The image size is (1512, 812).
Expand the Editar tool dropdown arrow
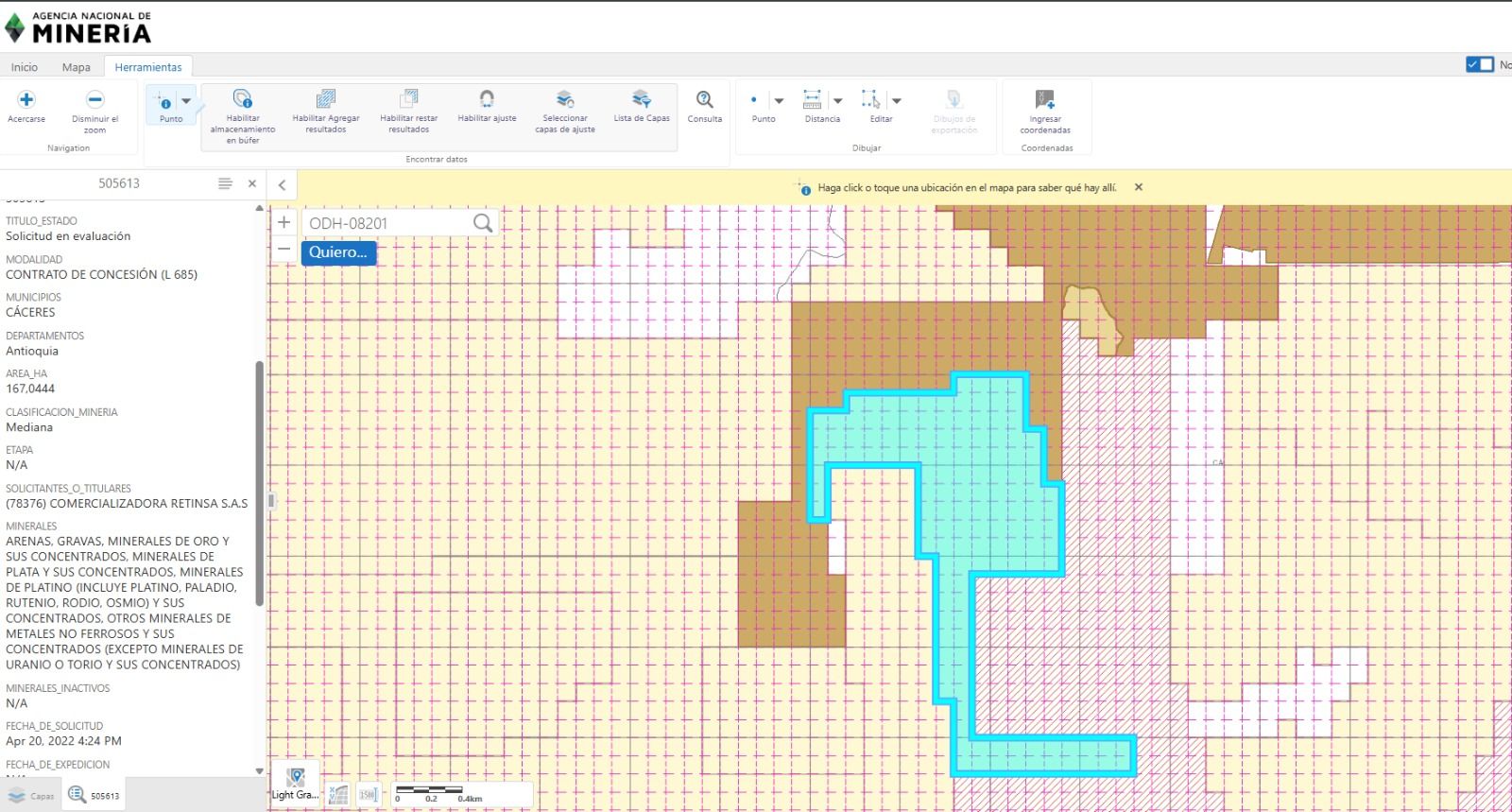click(x=897, y=100)
